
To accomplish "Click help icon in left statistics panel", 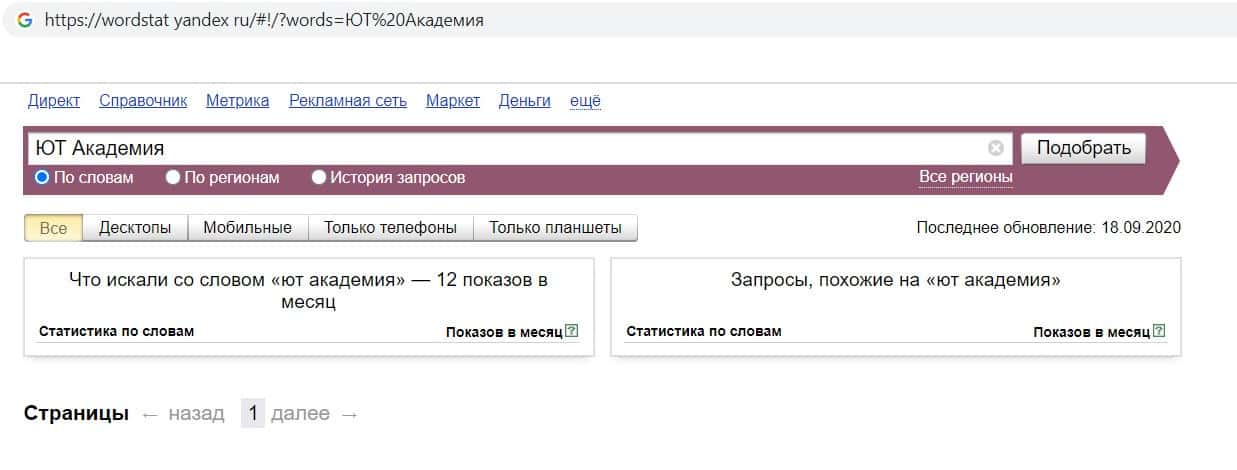I will pos(572,331).
